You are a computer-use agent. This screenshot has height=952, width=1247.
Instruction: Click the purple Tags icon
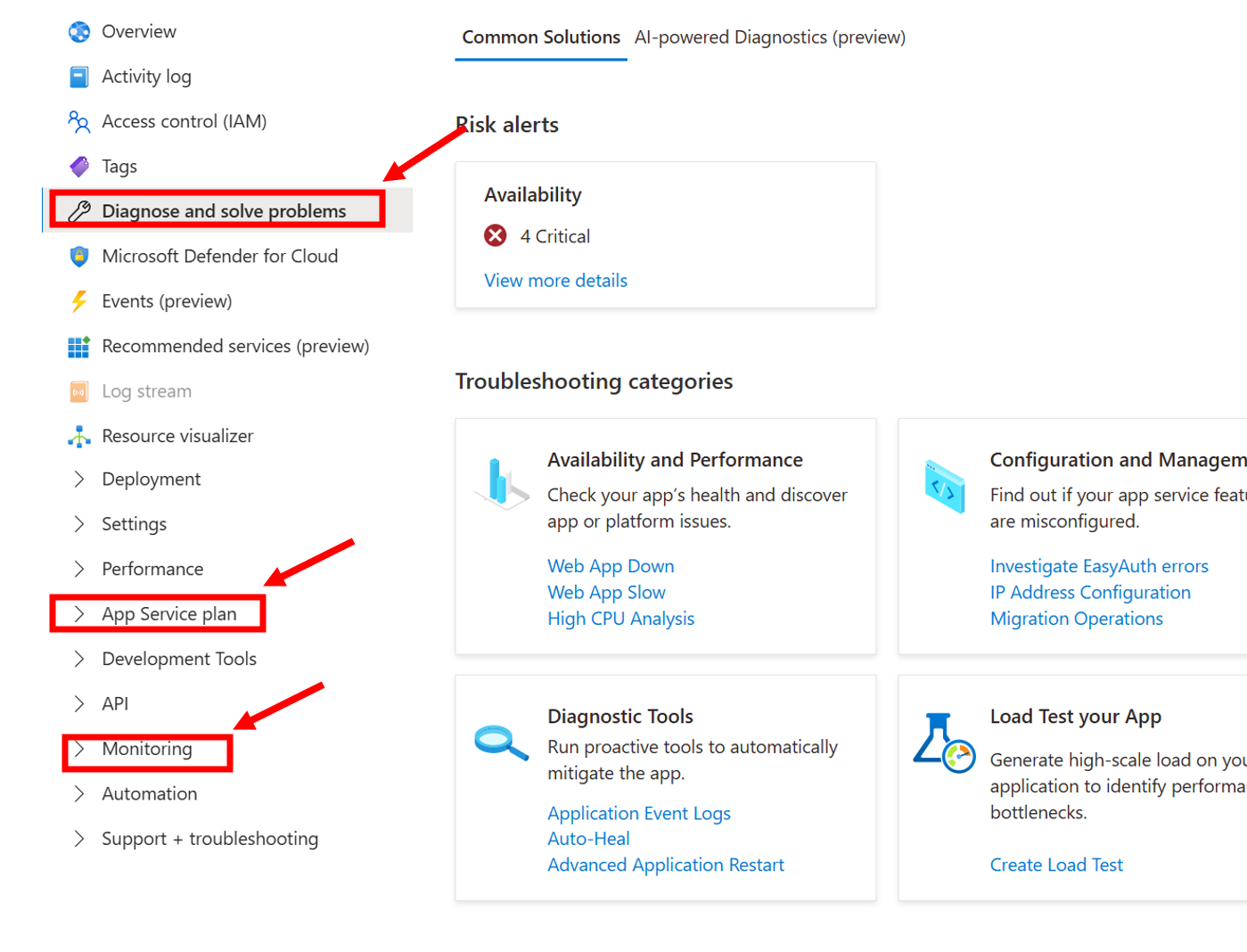[x=79, y=167]
